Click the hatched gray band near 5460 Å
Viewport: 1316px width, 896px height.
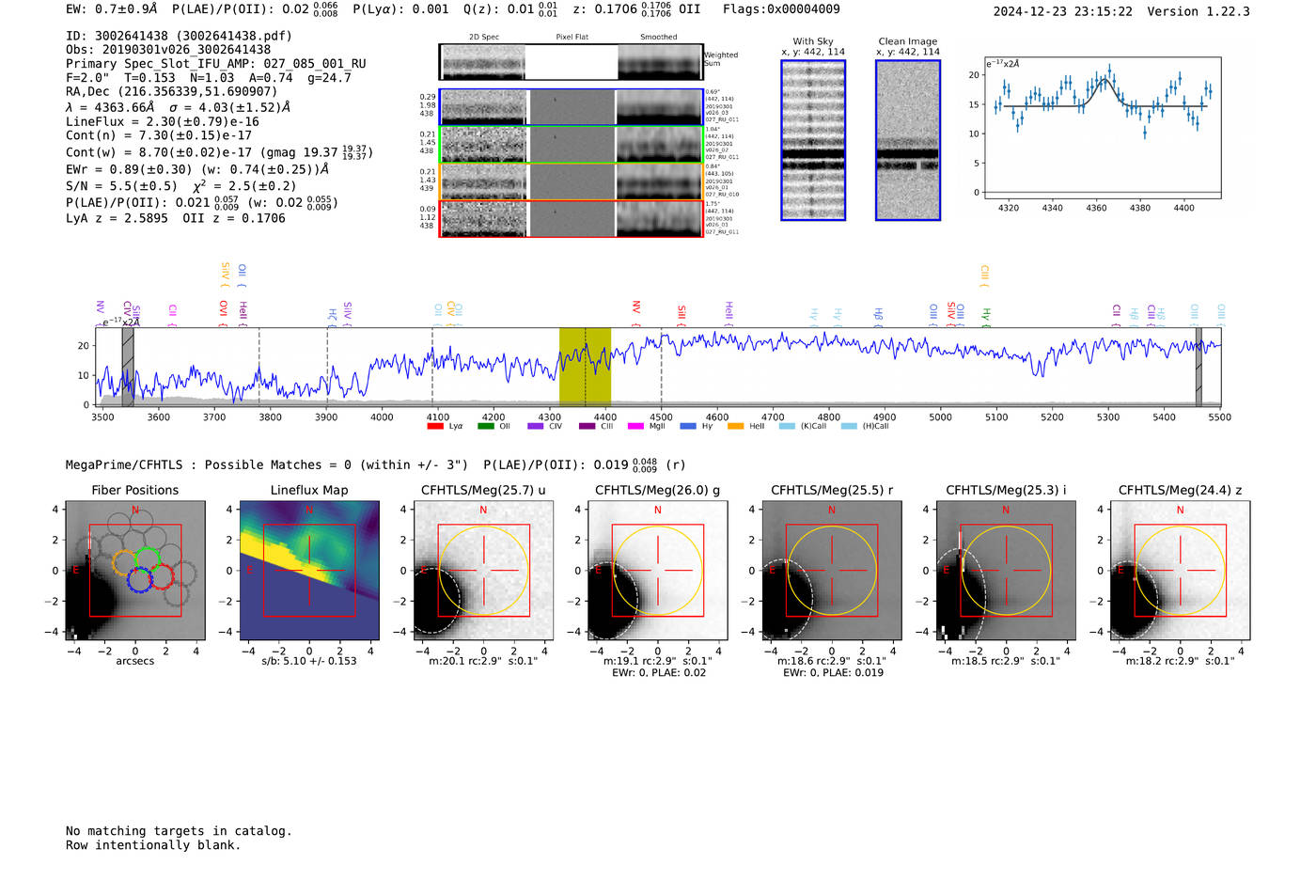[1198, 367]
